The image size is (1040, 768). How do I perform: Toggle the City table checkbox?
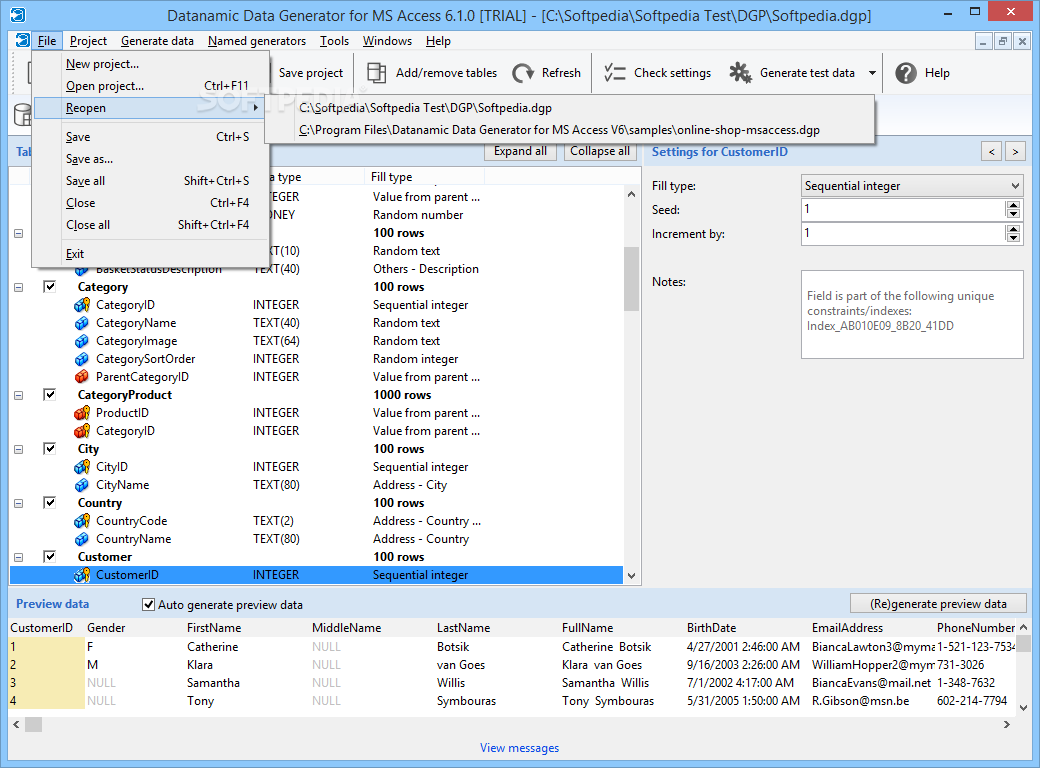point(50,448)
